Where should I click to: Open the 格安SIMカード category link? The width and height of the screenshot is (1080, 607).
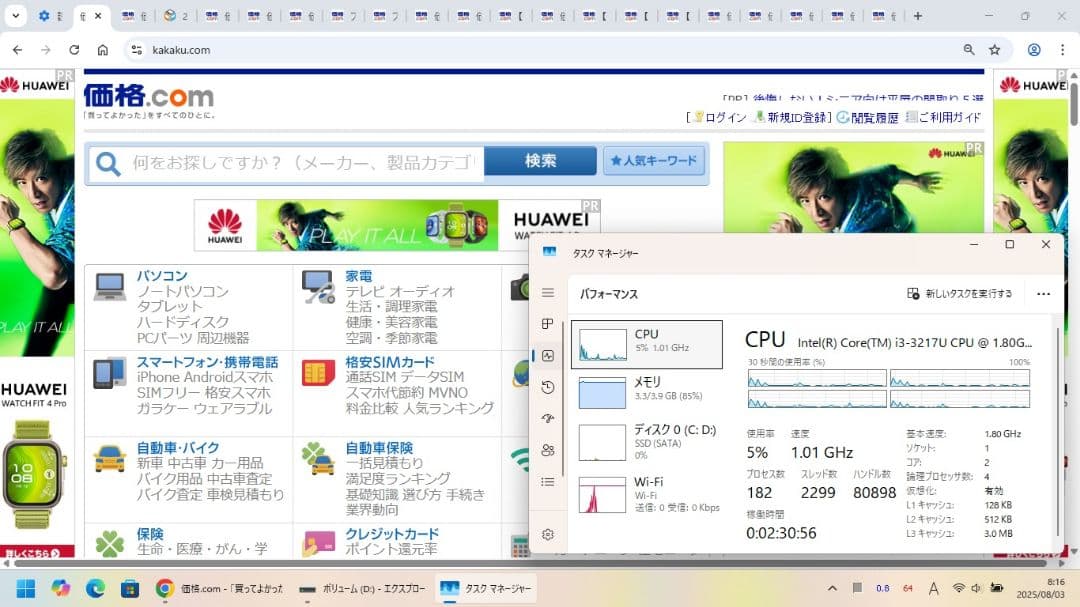tap(390, 362)
